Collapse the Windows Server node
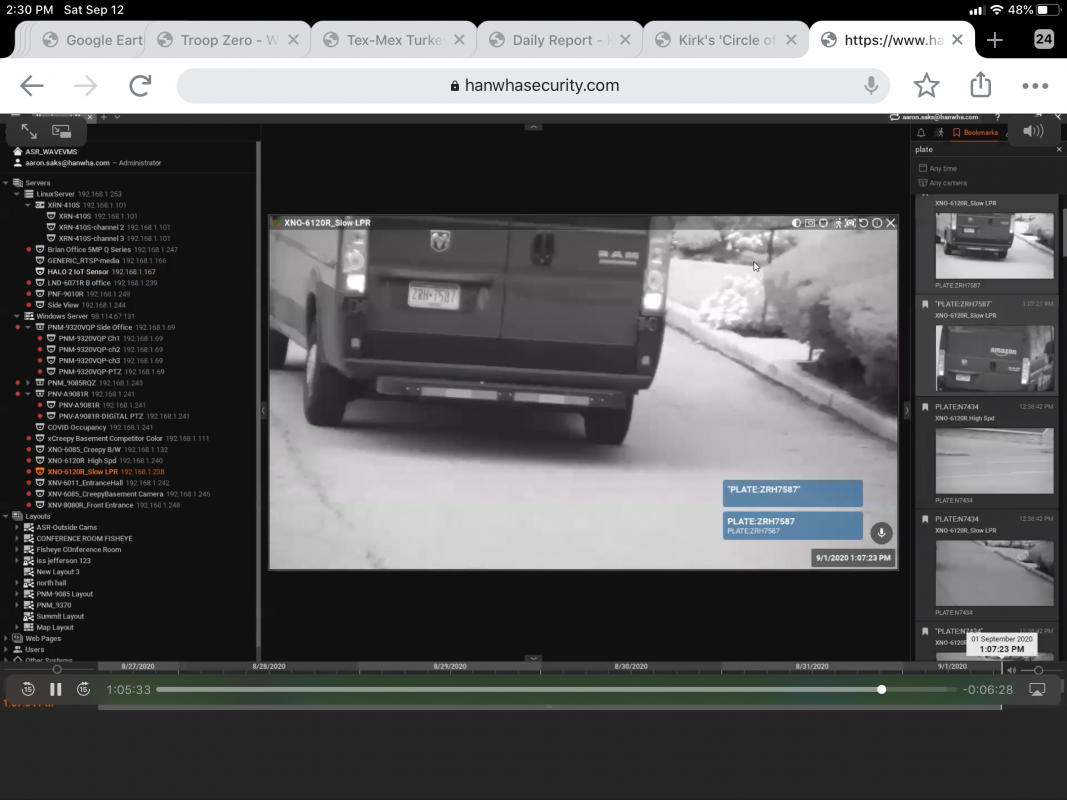The height and width of the screenshot is (800, 1067). click(17, 316)
